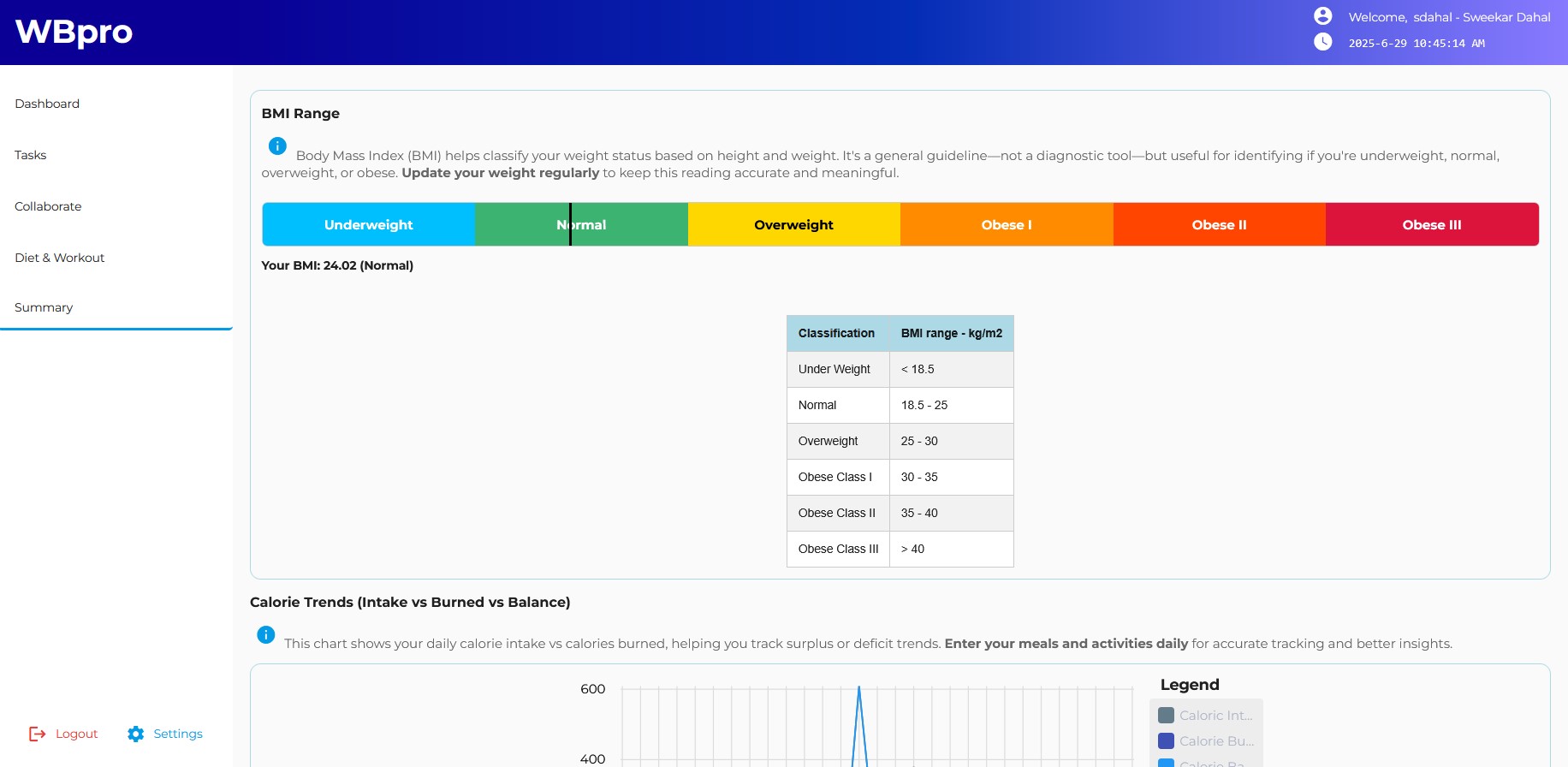Click the clock icon in the header

pyautogui.click(x=1322, y=42)
